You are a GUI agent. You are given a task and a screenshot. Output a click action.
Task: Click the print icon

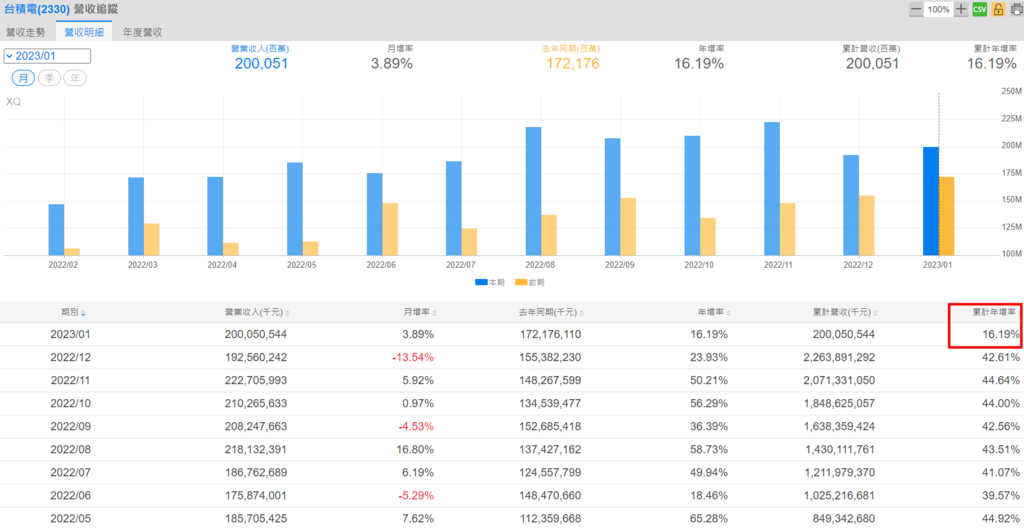(1016, 9)
